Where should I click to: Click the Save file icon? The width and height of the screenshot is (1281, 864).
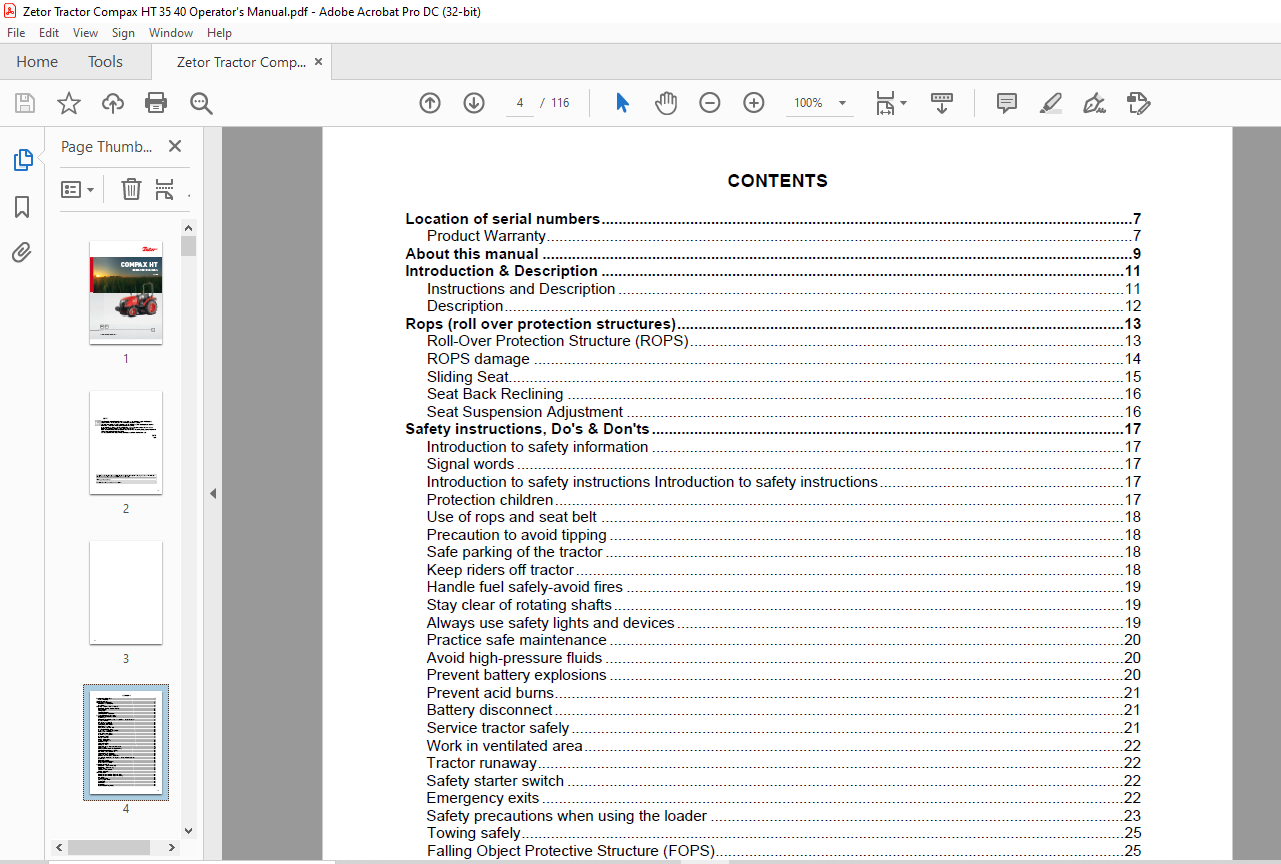[25, 103]
